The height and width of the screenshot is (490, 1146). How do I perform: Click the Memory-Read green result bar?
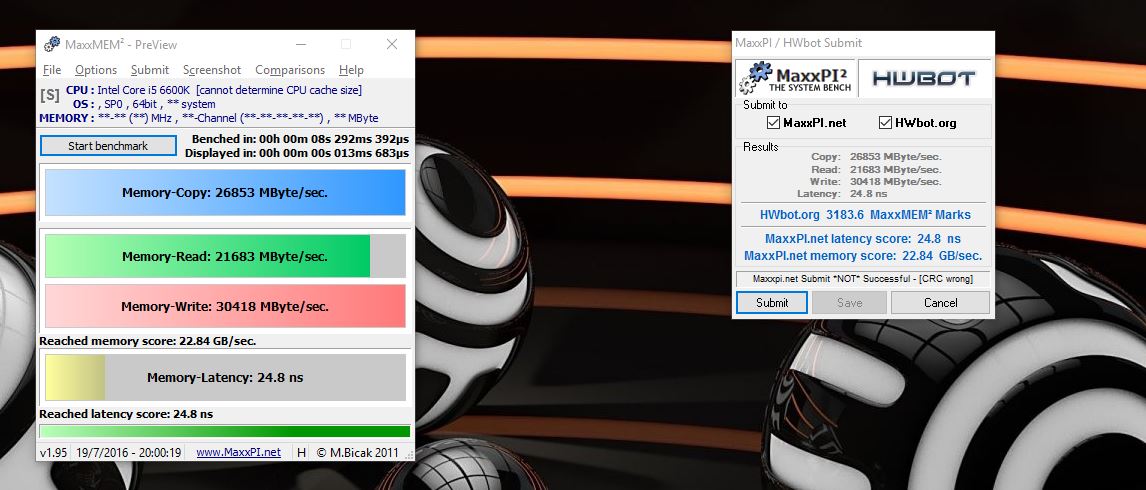pos(225,257)
